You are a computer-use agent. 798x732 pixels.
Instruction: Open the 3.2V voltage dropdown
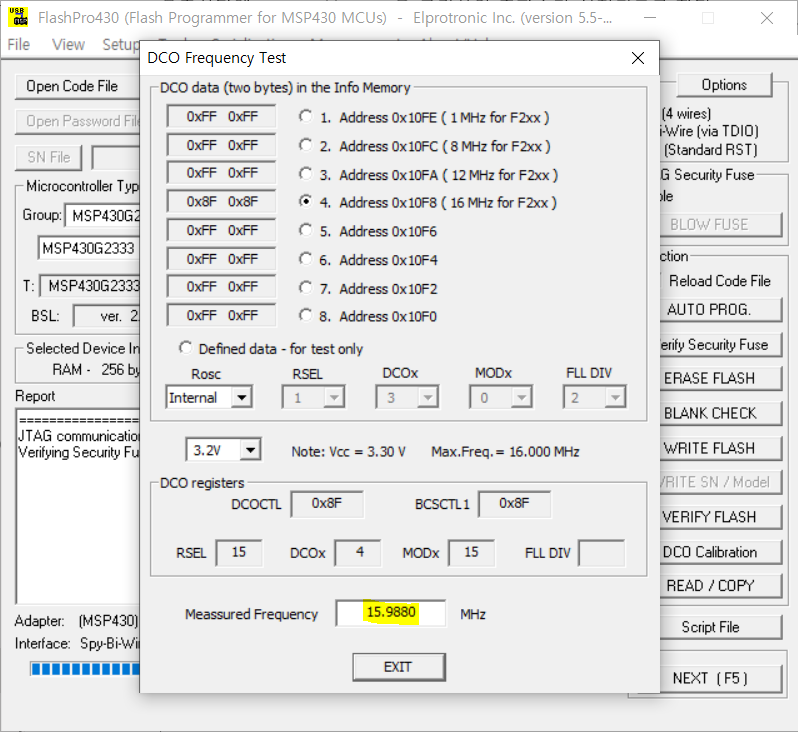coord(250,450)
